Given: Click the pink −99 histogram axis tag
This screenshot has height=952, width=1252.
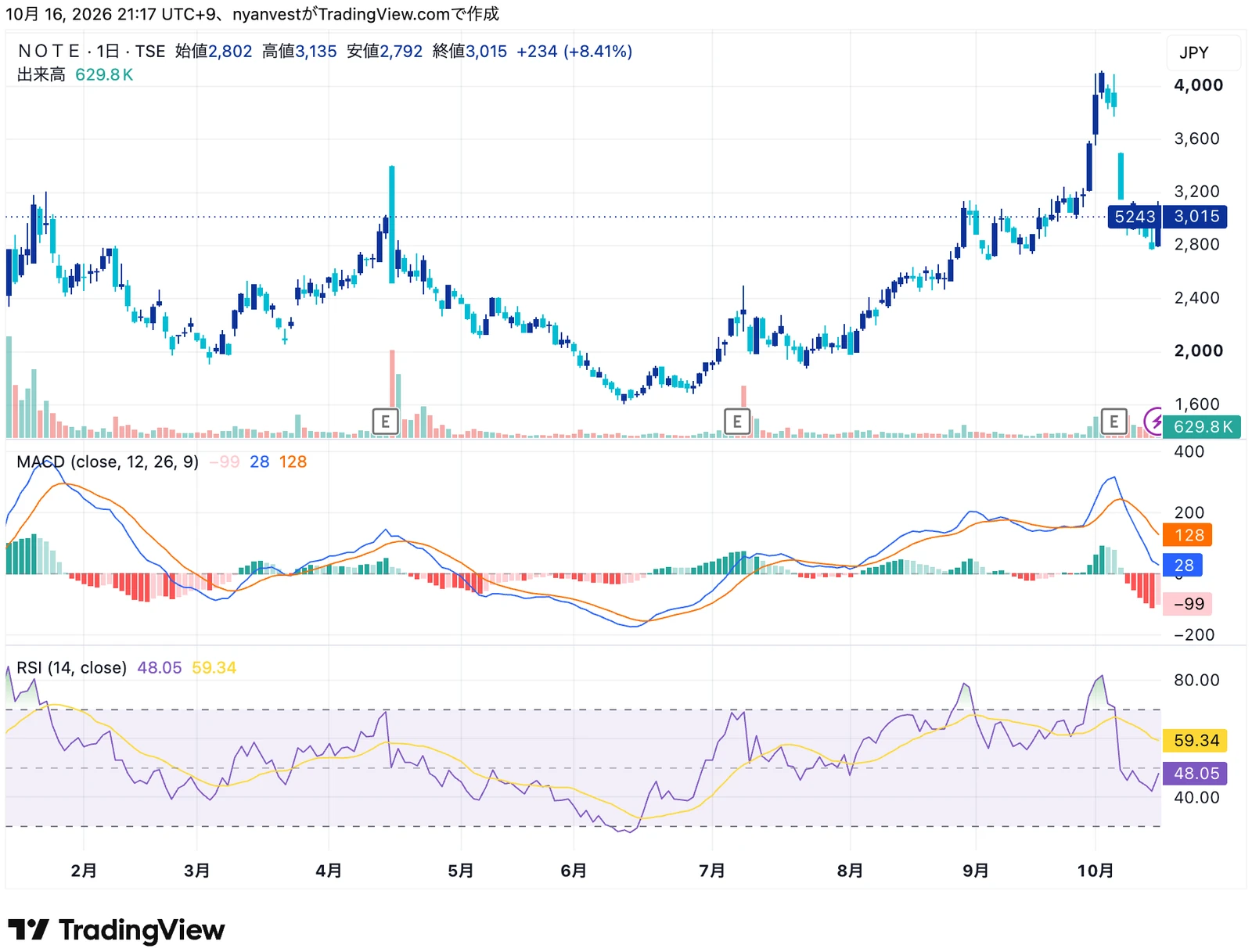Looking at the screenshot, I should tap(1188, 604).
